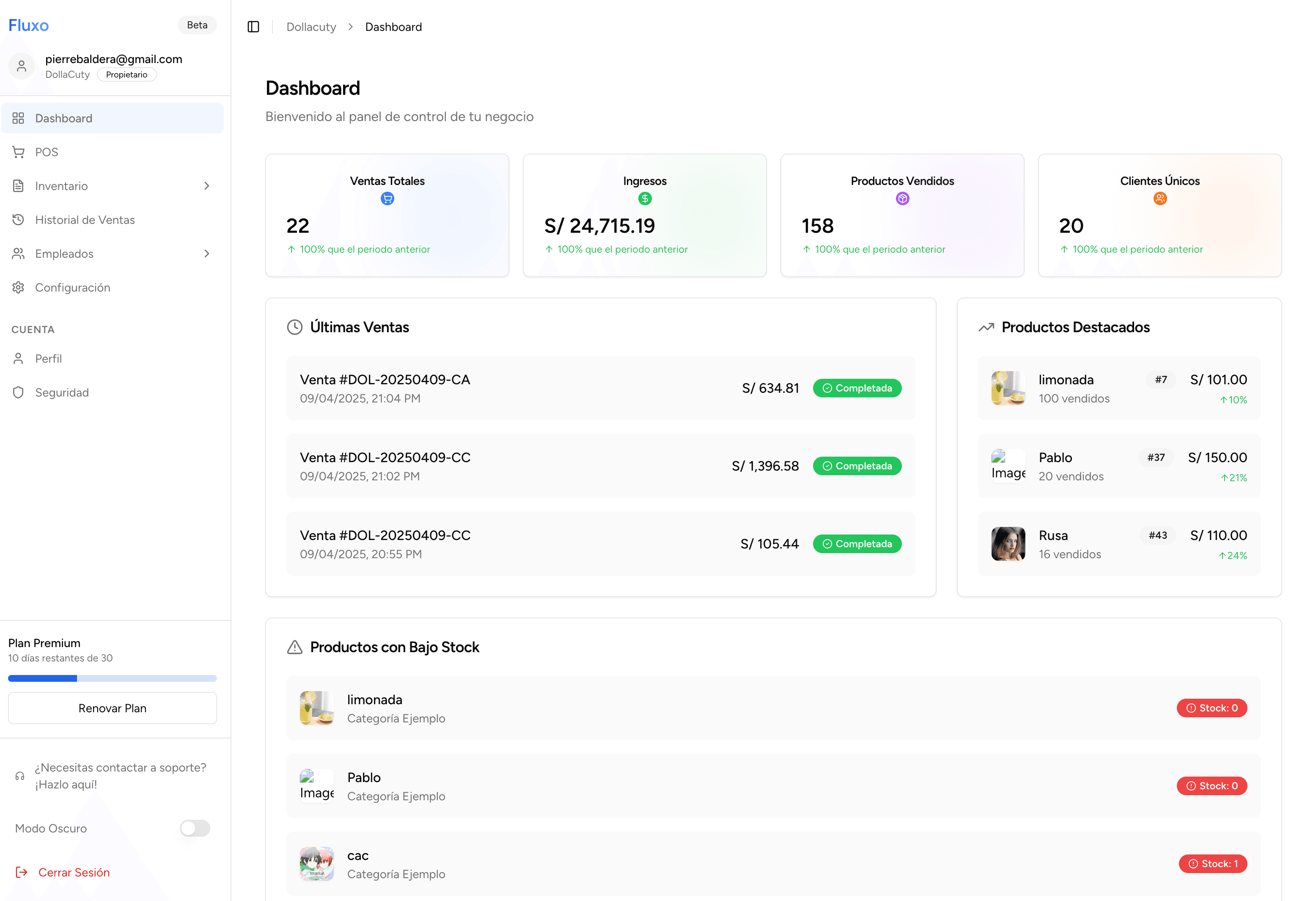Image resolution: width=1316 pixels, height=901 pixels.
Task: Click the cac product thumbnail
Action: coord(317,864)
